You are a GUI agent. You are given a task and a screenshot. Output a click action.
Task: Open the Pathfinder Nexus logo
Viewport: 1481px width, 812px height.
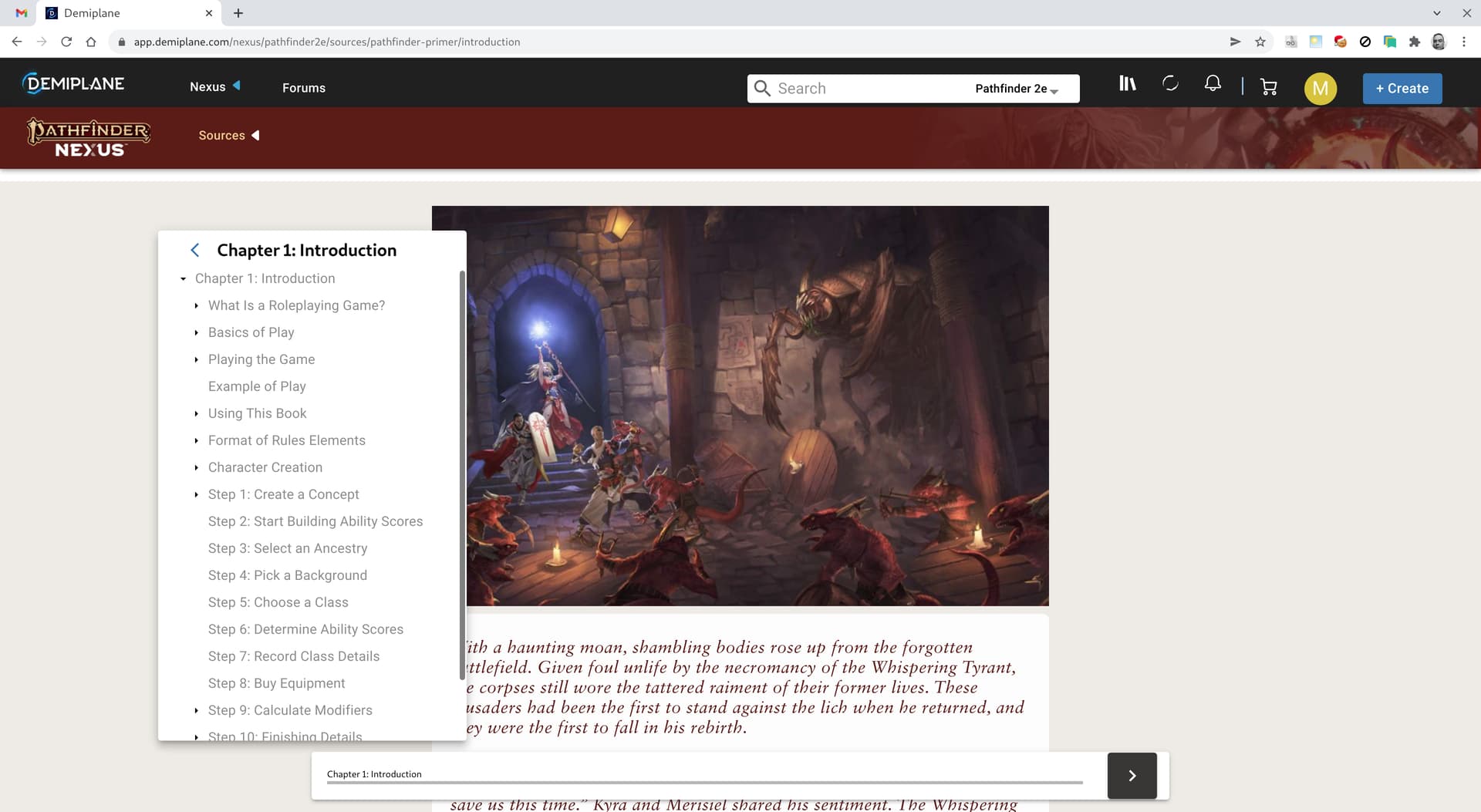(x=89, y=138)
